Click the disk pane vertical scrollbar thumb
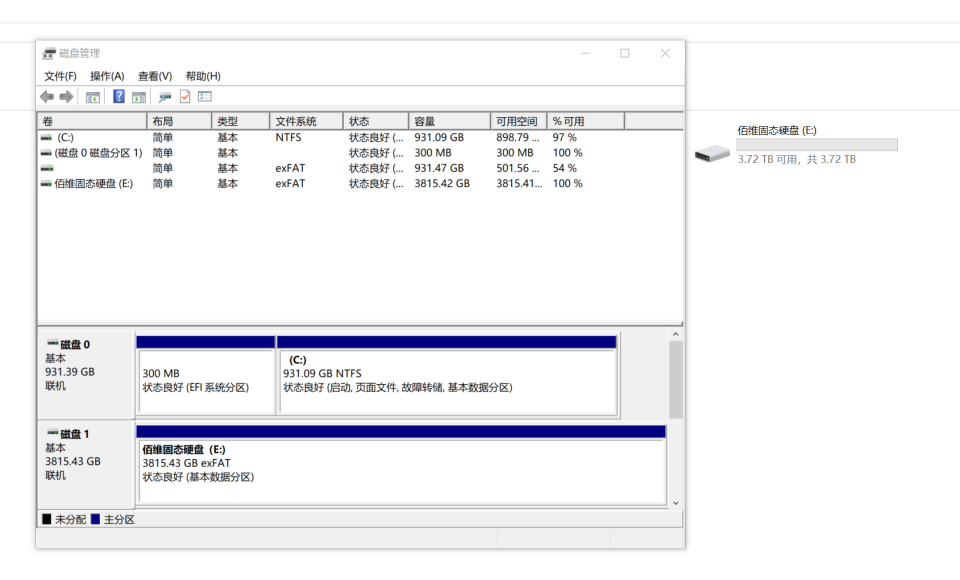This screenshot has height=580, width=960. tap(675, 379)
